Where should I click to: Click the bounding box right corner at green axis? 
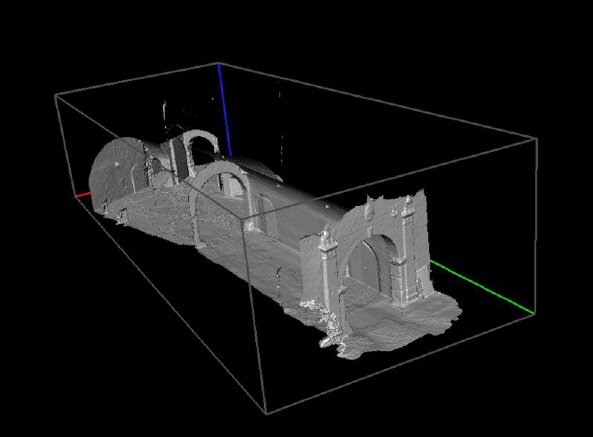[534, 313]
